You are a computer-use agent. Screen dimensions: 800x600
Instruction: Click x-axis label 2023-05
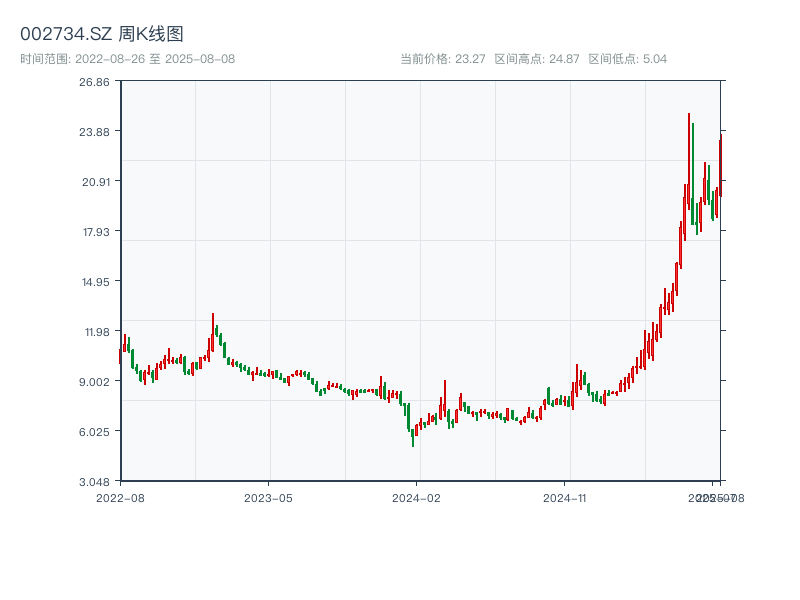268,498
